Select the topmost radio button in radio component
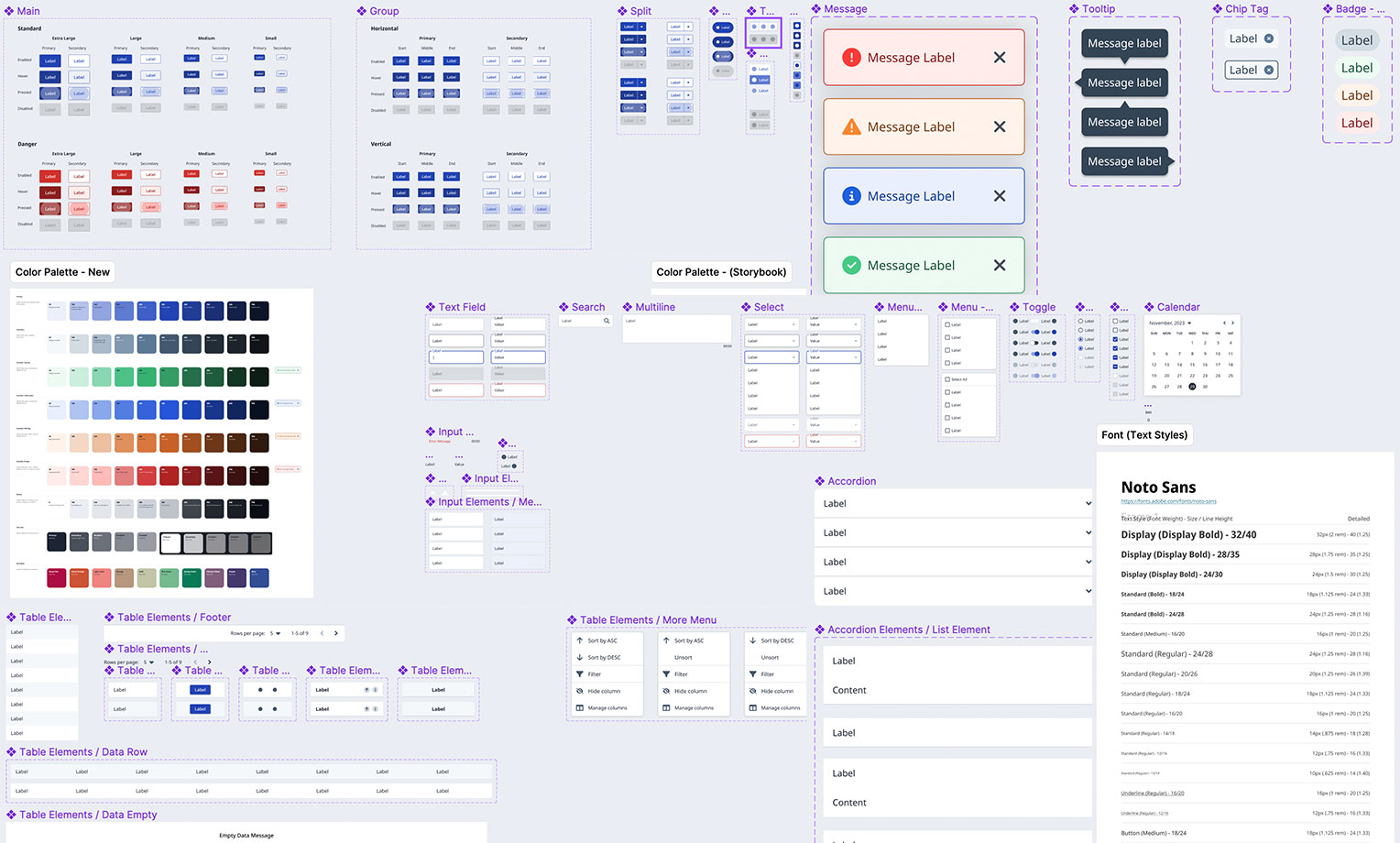This screenshot has height=843, width=1400. pyautogui.click(x=1081, y=322)
